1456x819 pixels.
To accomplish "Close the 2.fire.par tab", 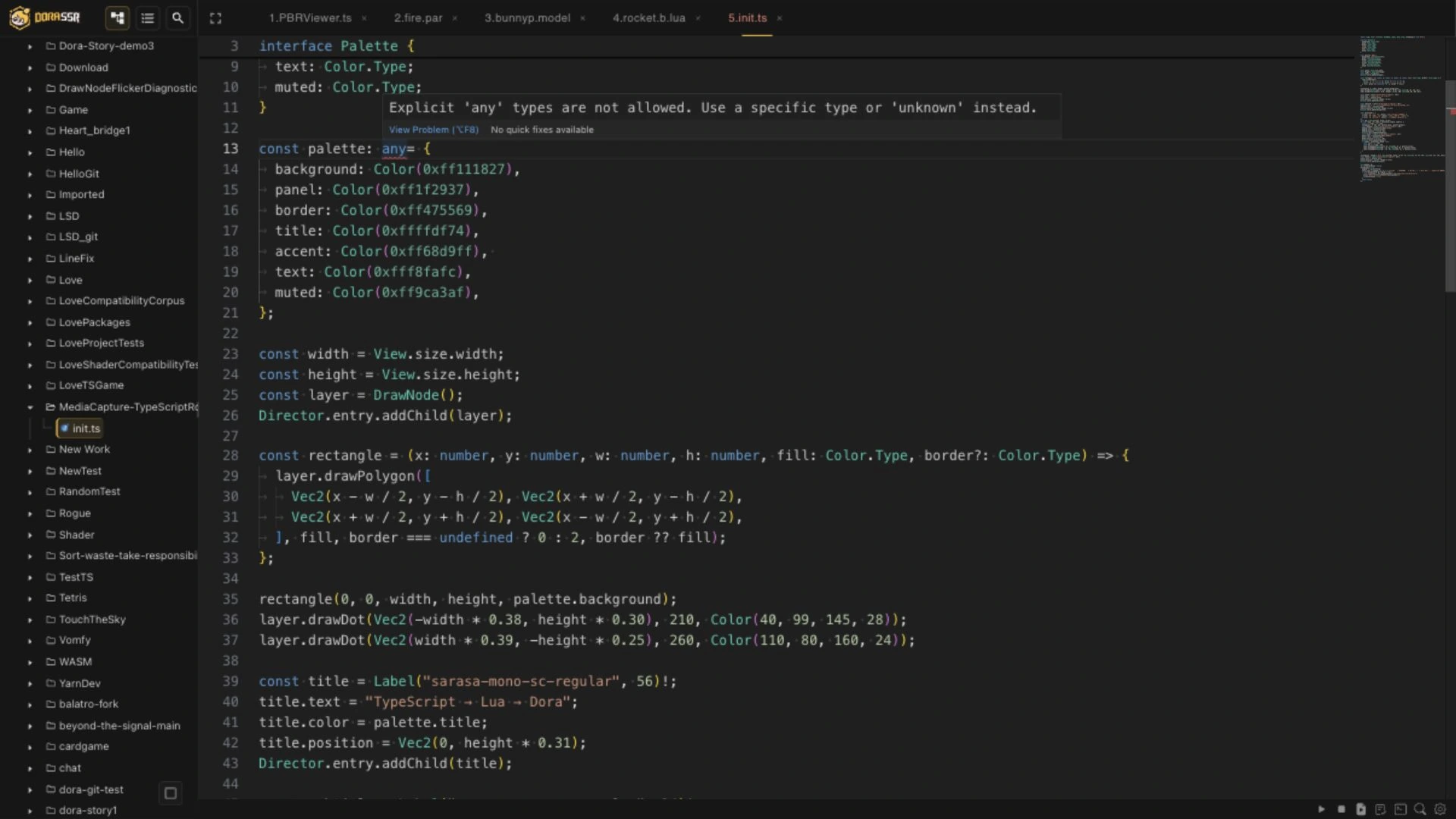I will tap(454, 18).
